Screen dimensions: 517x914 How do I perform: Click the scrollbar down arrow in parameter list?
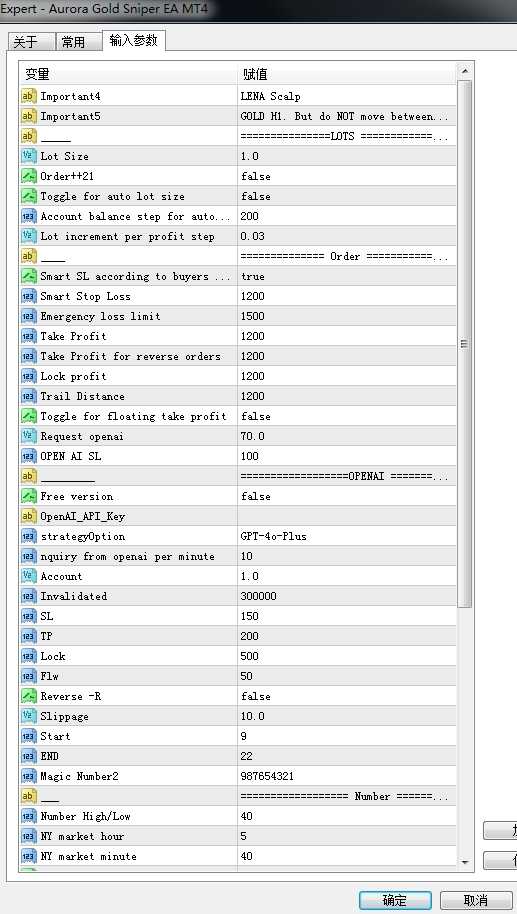tap(465, 862)
